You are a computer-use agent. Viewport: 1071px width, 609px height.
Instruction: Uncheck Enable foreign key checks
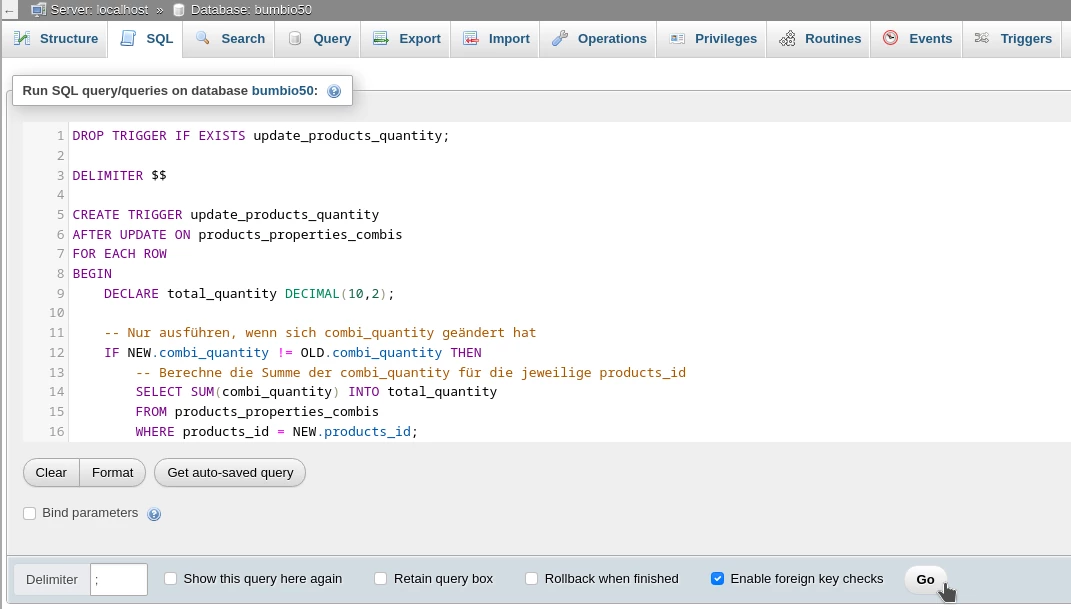point(717,579)
